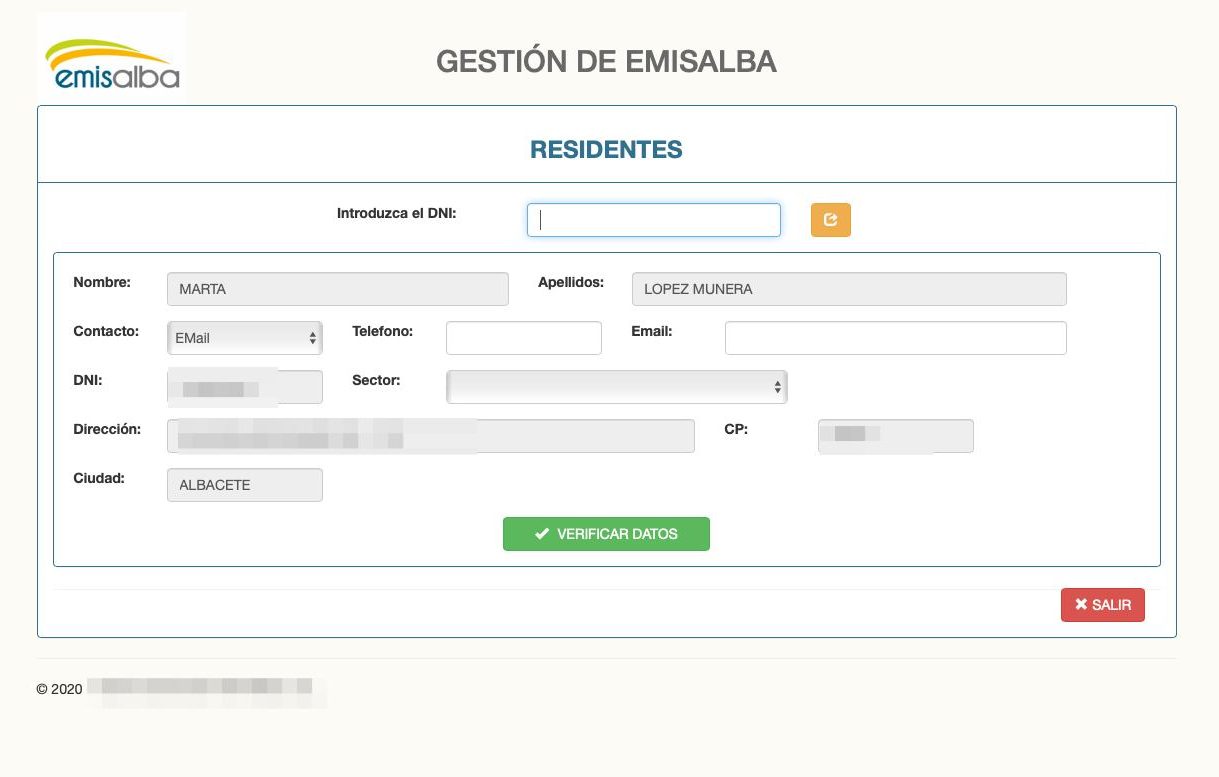
Task: Click the GESTIÓN DE EMISALBA page title
Action: (606, 62)
